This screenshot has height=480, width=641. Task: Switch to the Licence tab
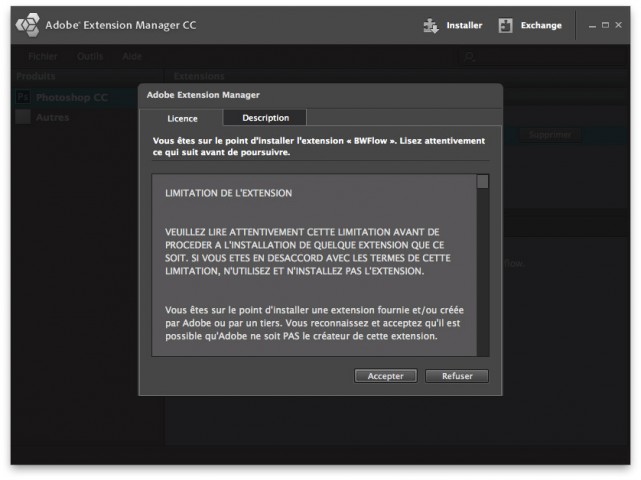(182, 118)
